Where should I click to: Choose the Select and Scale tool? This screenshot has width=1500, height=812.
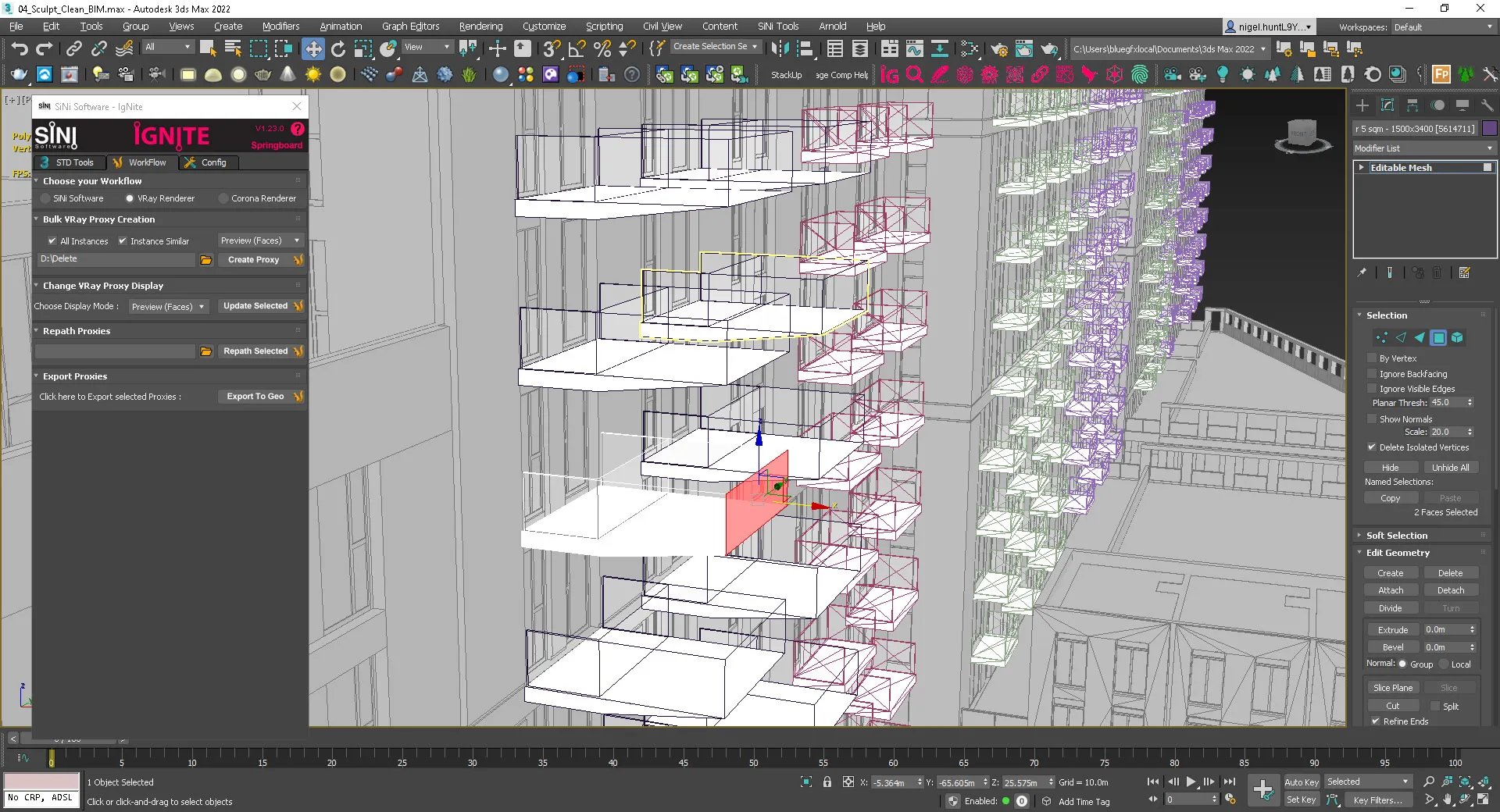coord(363,49)
